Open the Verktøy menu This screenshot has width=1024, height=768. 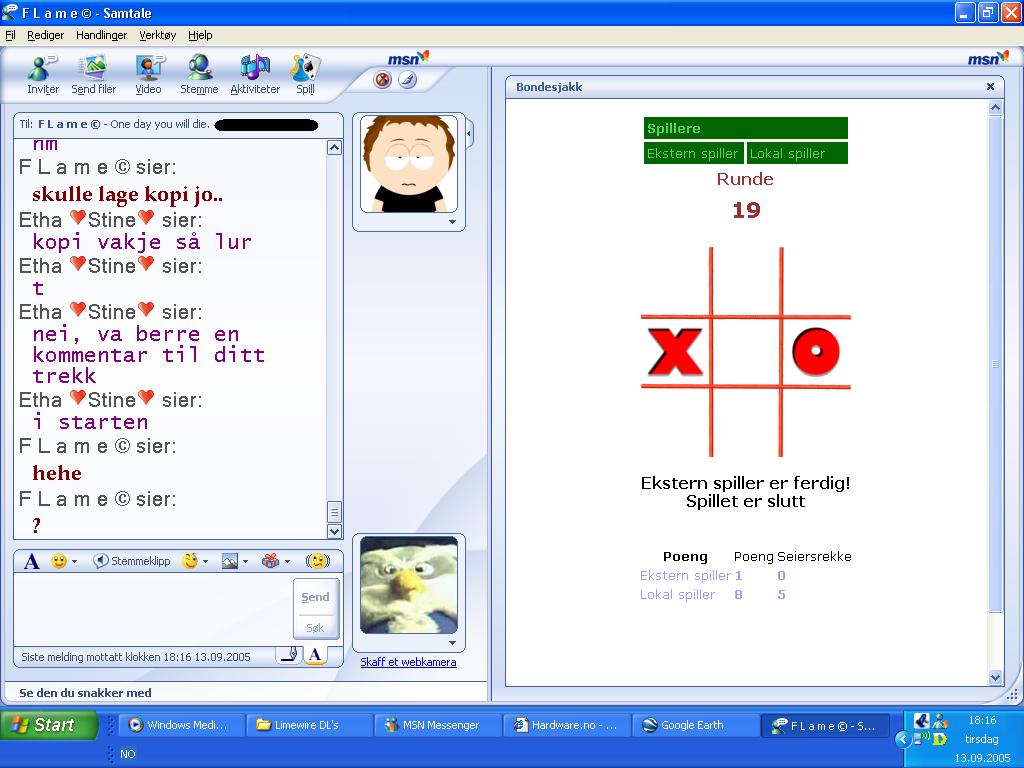157,35
